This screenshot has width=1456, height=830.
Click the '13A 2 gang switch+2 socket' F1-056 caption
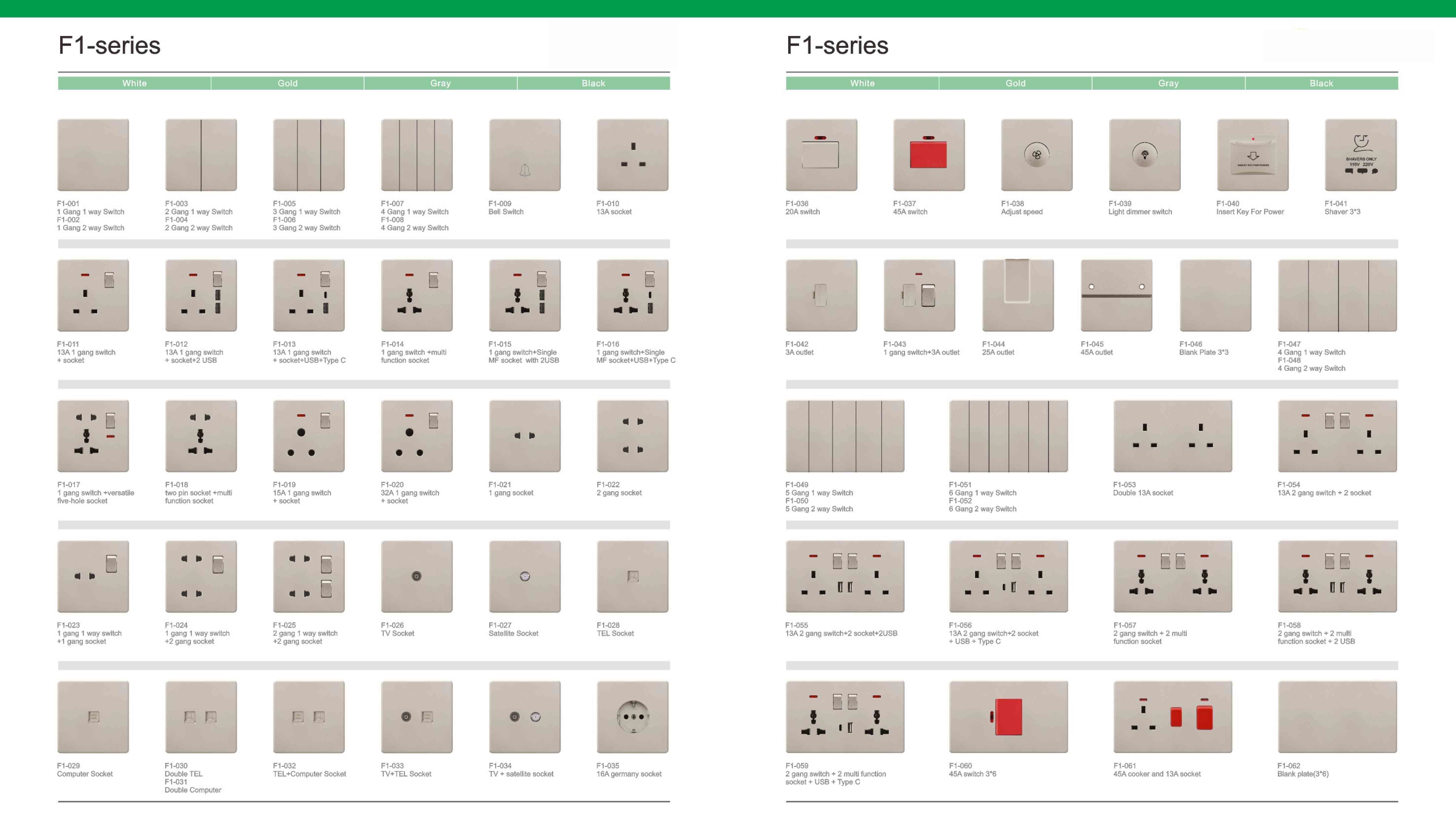(994, 634)
